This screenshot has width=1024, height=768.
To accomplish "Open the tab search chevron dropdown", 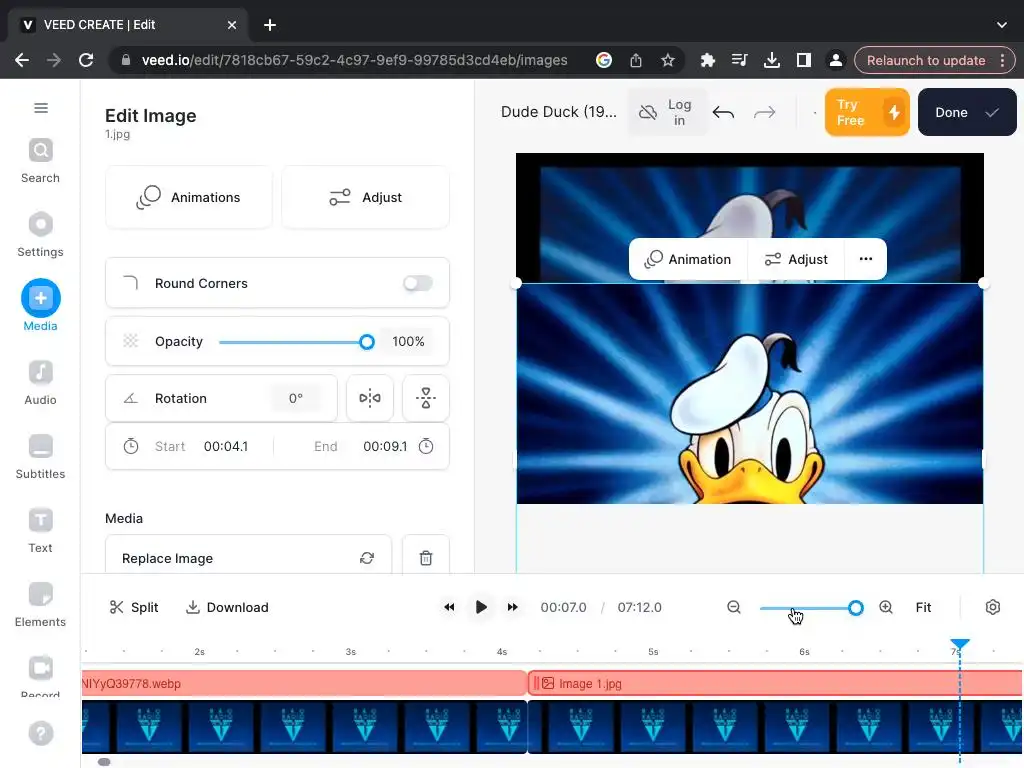I will [1001, 25].
